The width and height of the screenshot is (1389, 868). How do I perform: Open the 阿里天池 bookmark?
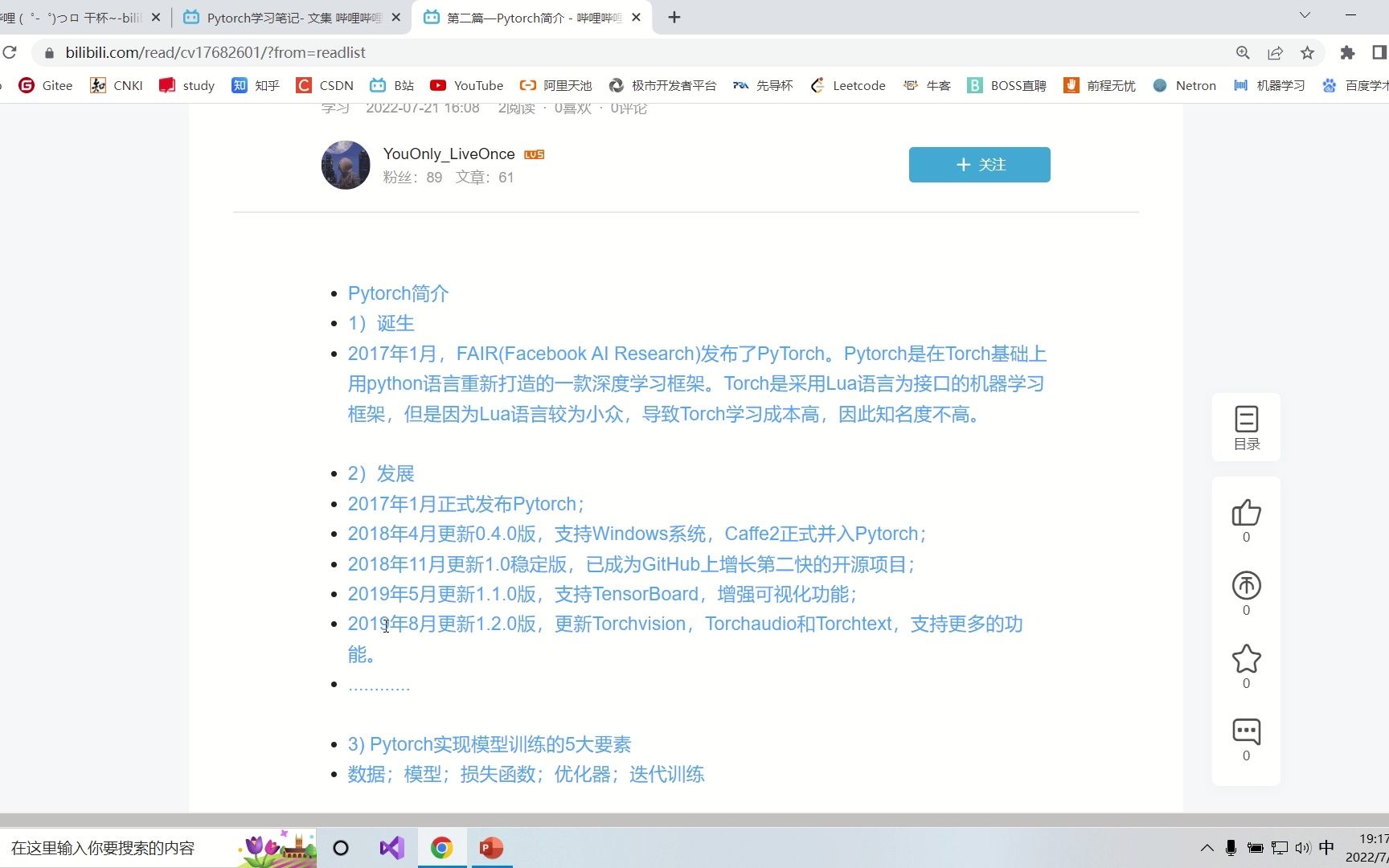555,85
